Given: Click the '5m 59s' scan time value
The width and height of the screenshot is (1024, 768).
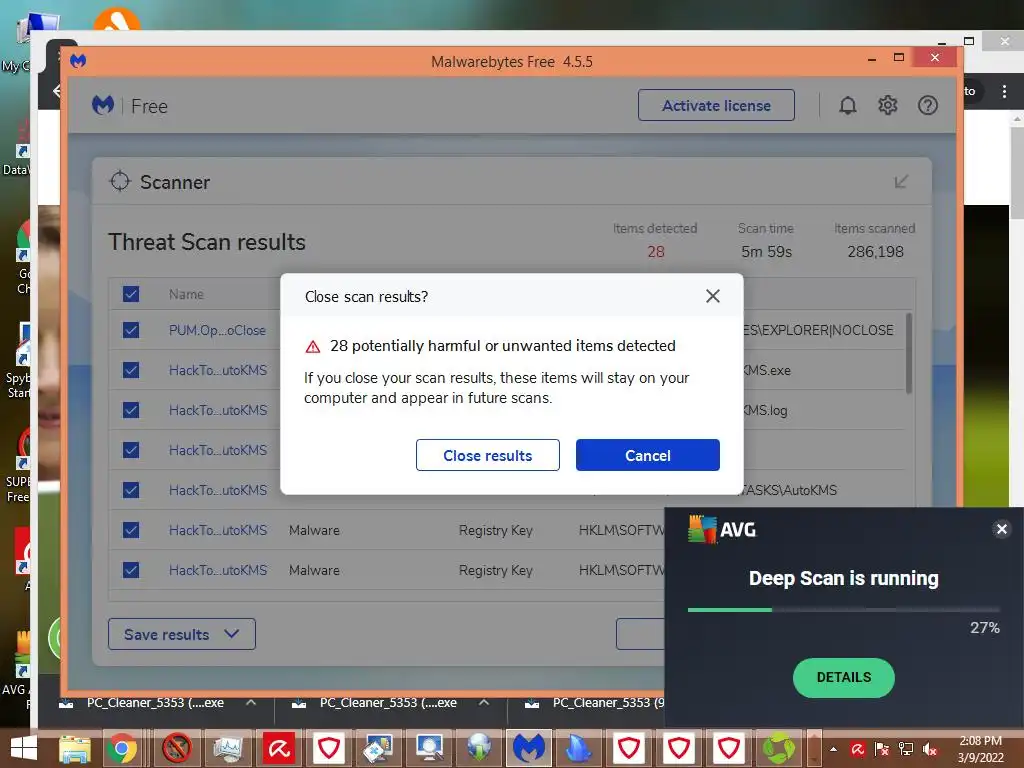Looking at the screenshot, I should coord(766,251).
